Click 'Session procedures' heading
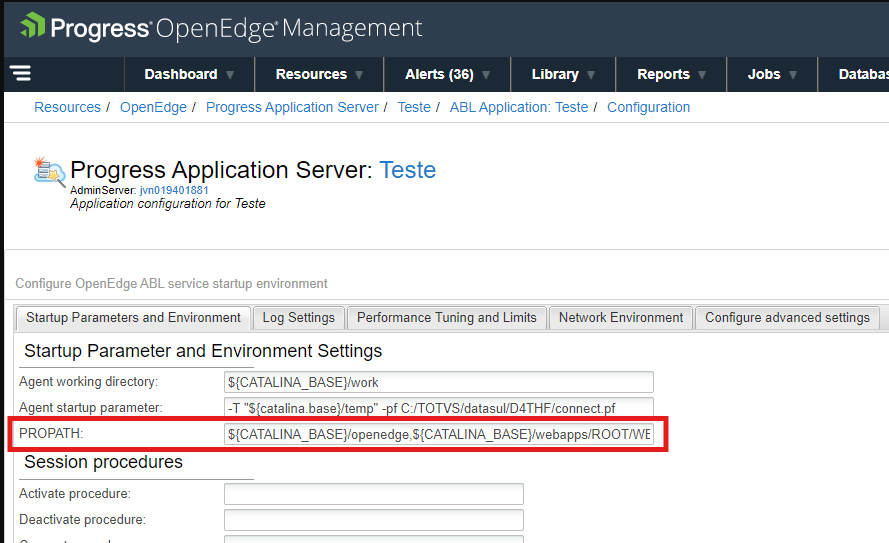The width and height of the screenshot is (889, 543). pos(103,462)
